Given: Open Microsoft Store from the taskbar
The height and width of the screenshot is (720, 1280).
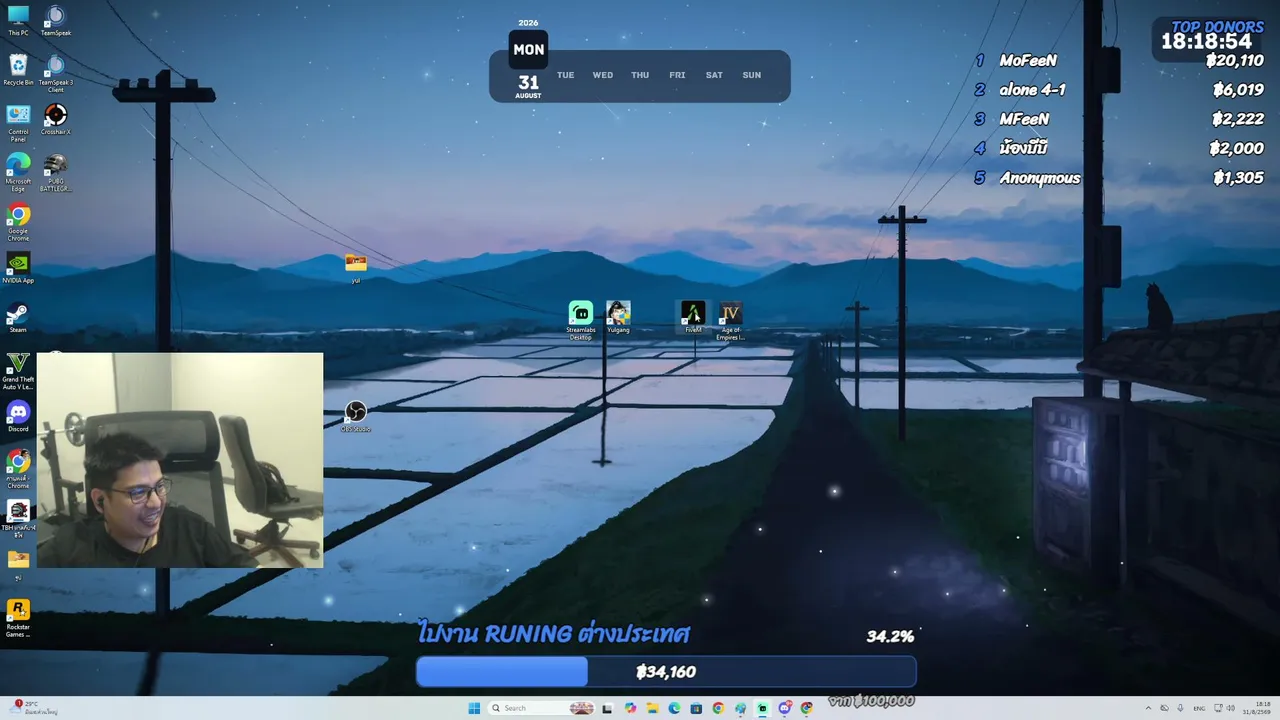Looking at the screenshot, I should pyautogui.click(x=696, y=708).
